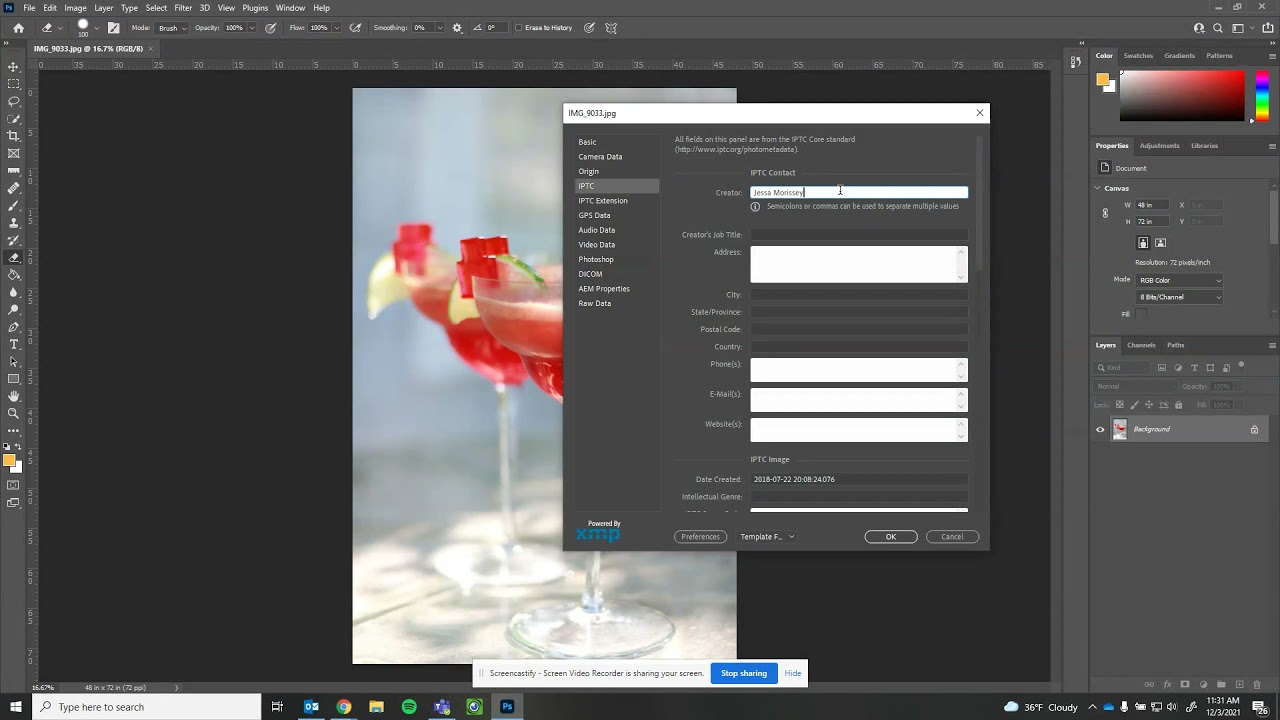Select the Pen tool
Image resolution: width=1280 pixels, height=720 pixels.
13,327
